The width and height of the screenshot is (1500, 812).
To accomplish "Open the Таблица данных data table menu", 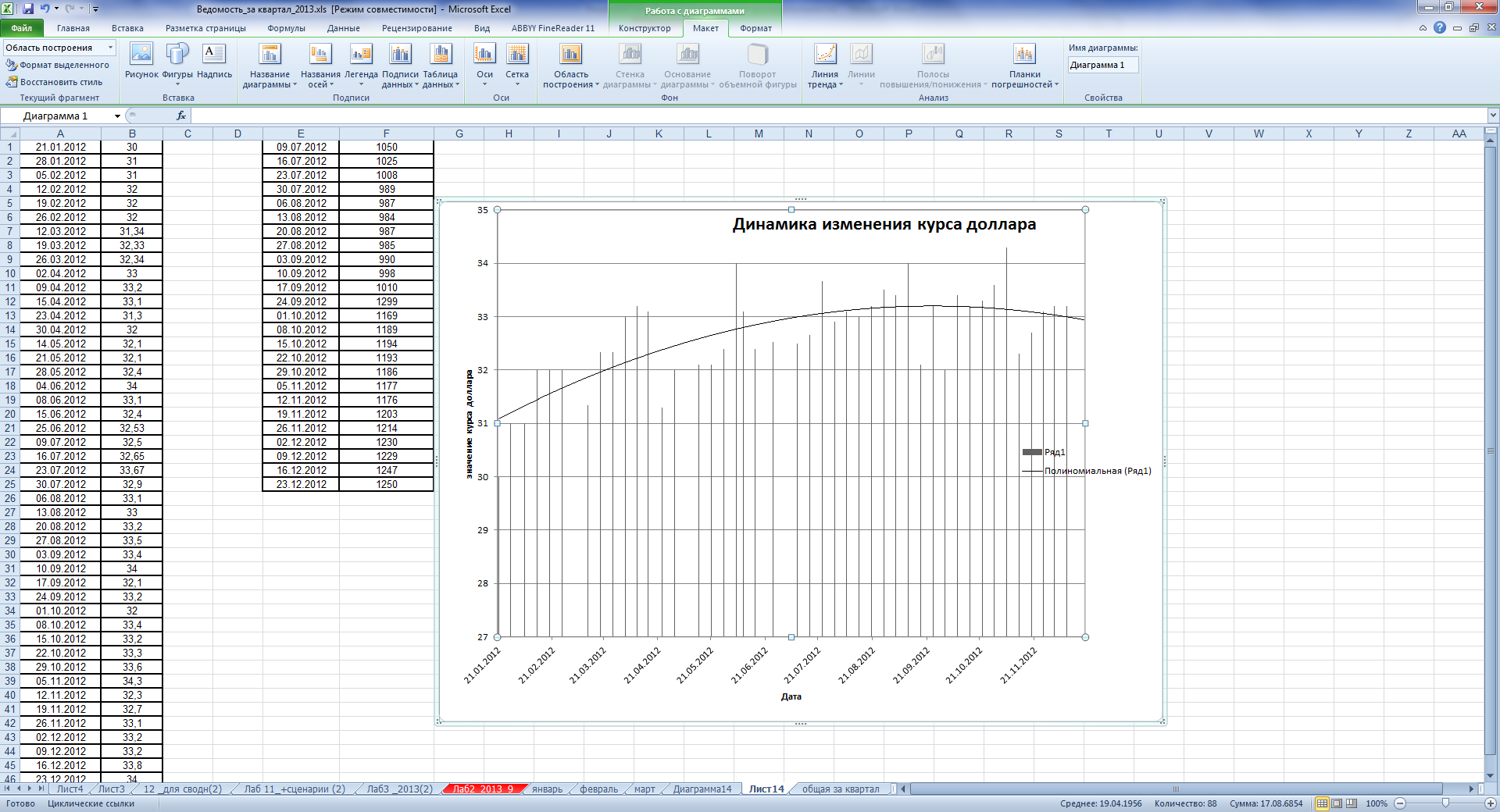I will coord(440,66).
